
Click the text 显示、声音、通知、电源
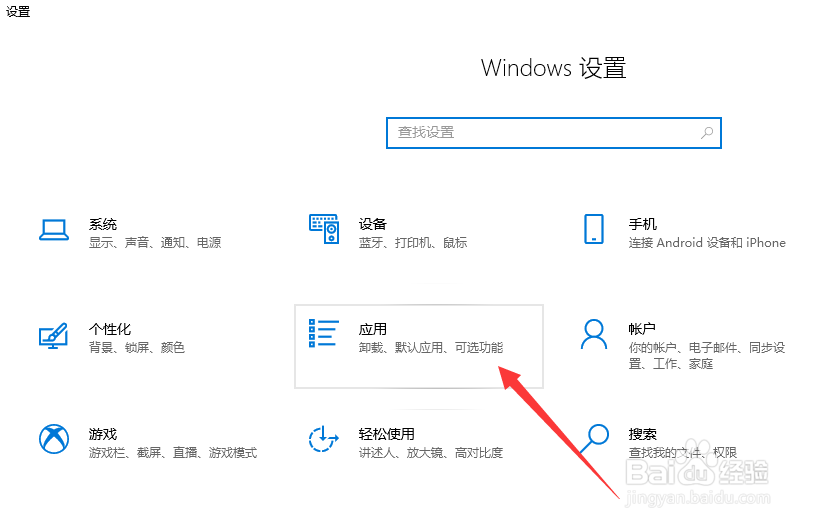pyautogui.click(x=155, y=243)
